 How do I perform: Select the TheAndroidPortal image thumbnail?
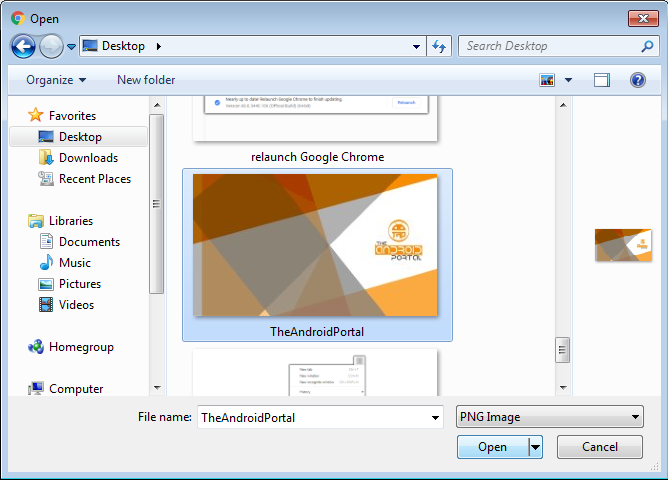[x=315, y=245]
